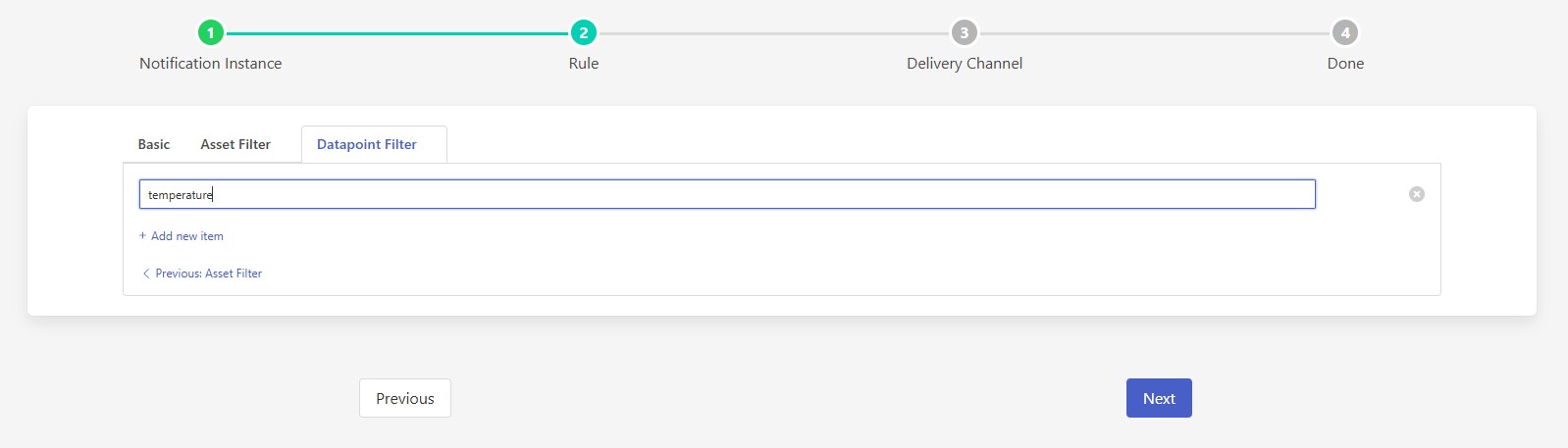Go back via Previous: Asset Filter link text

(x=209, y=274)
